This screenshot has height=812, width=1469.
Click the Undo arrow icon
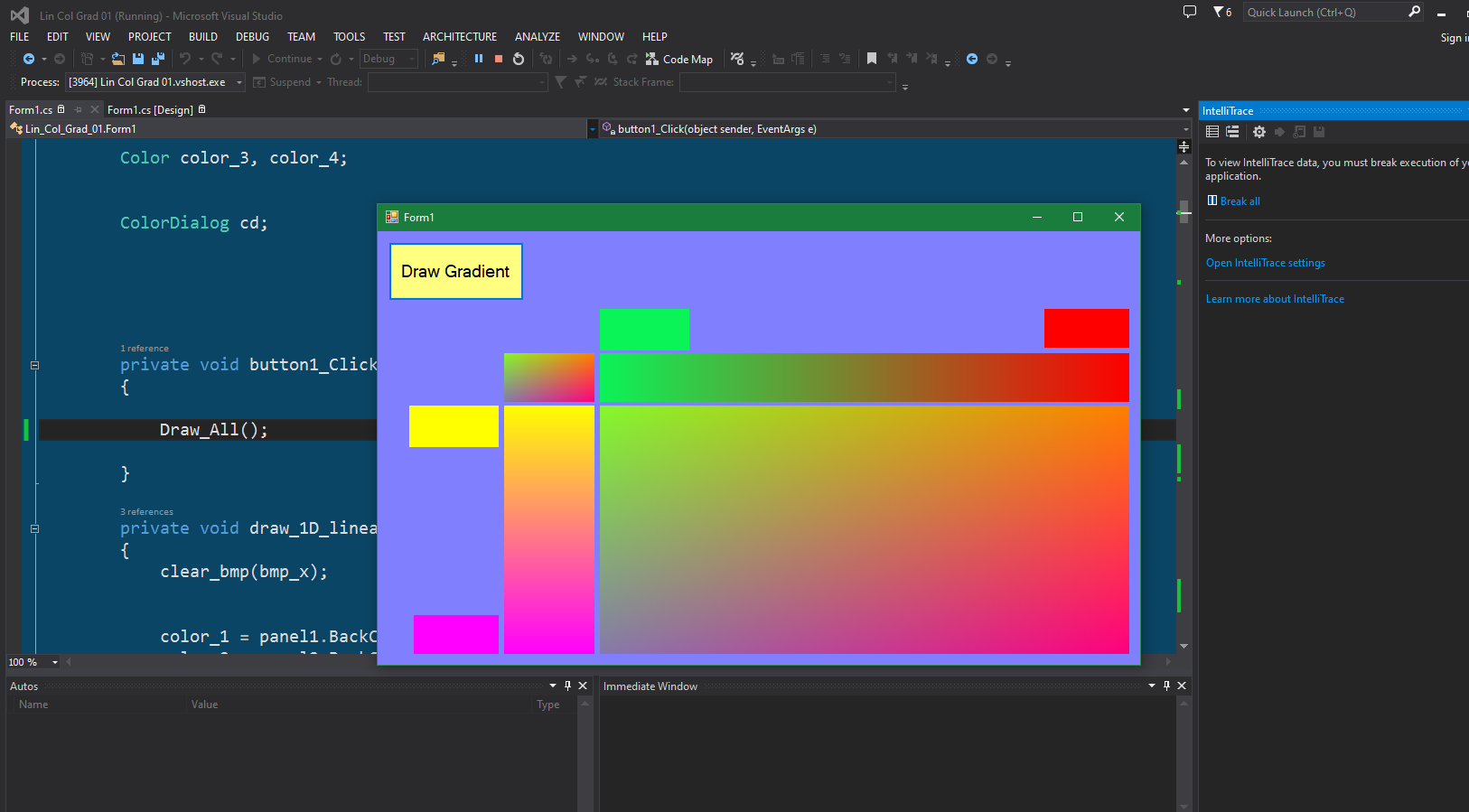click(185, 59)
